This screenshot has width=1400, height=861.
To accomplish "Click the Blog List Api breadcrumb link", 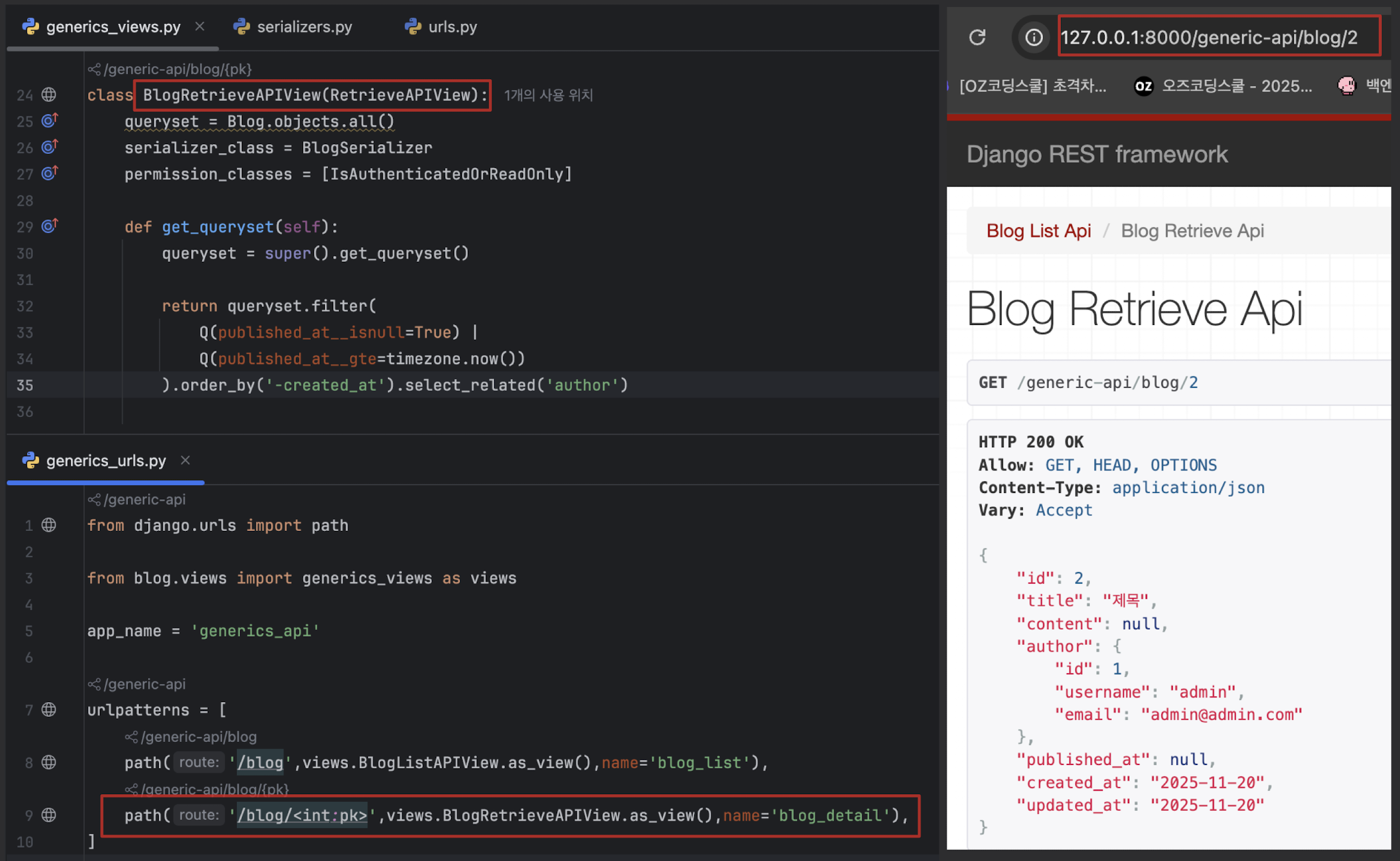I will [1038, 230].
